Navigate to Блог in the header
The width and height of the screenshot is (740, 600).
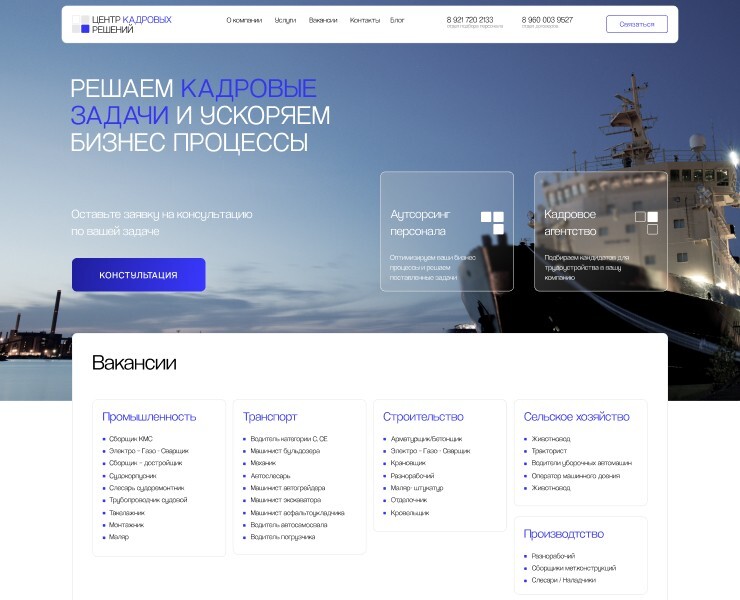(397, 20)
